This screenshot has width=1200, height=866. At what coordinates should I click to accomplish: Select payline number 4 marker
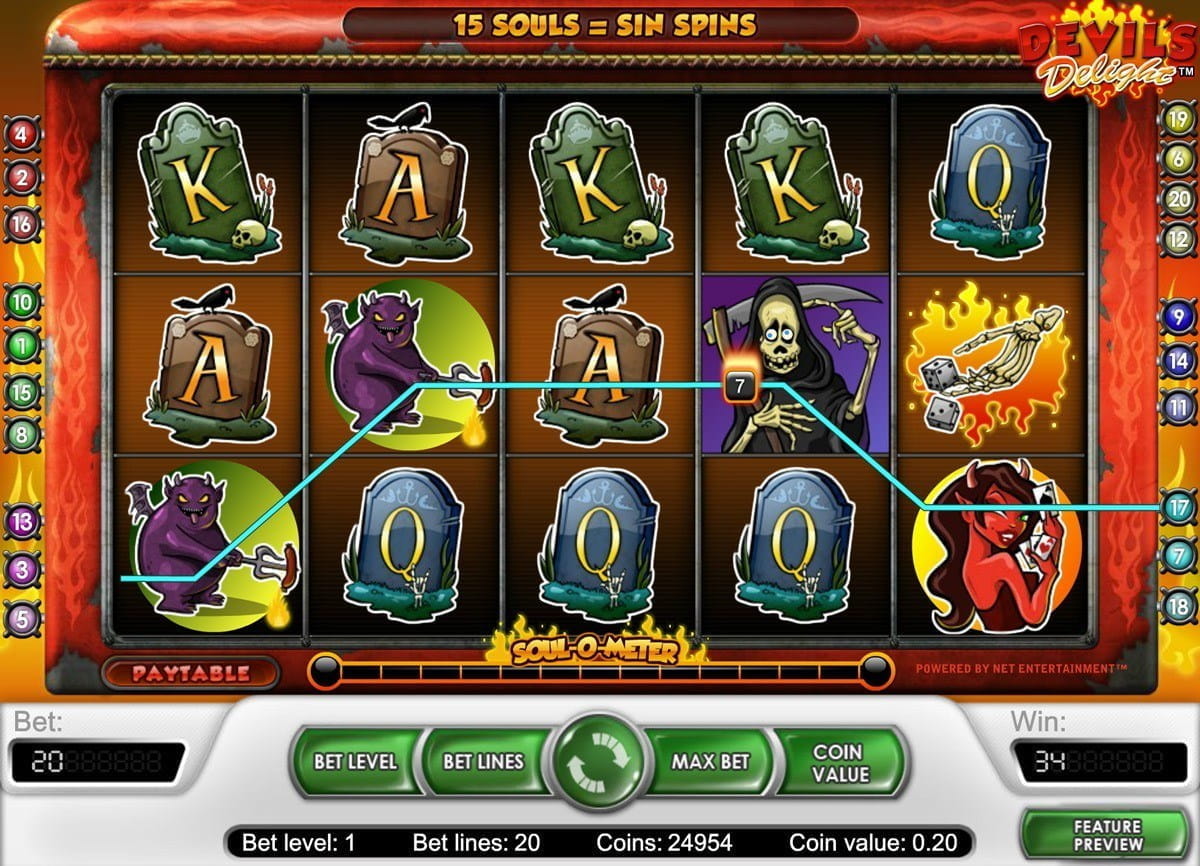(22, 133)
